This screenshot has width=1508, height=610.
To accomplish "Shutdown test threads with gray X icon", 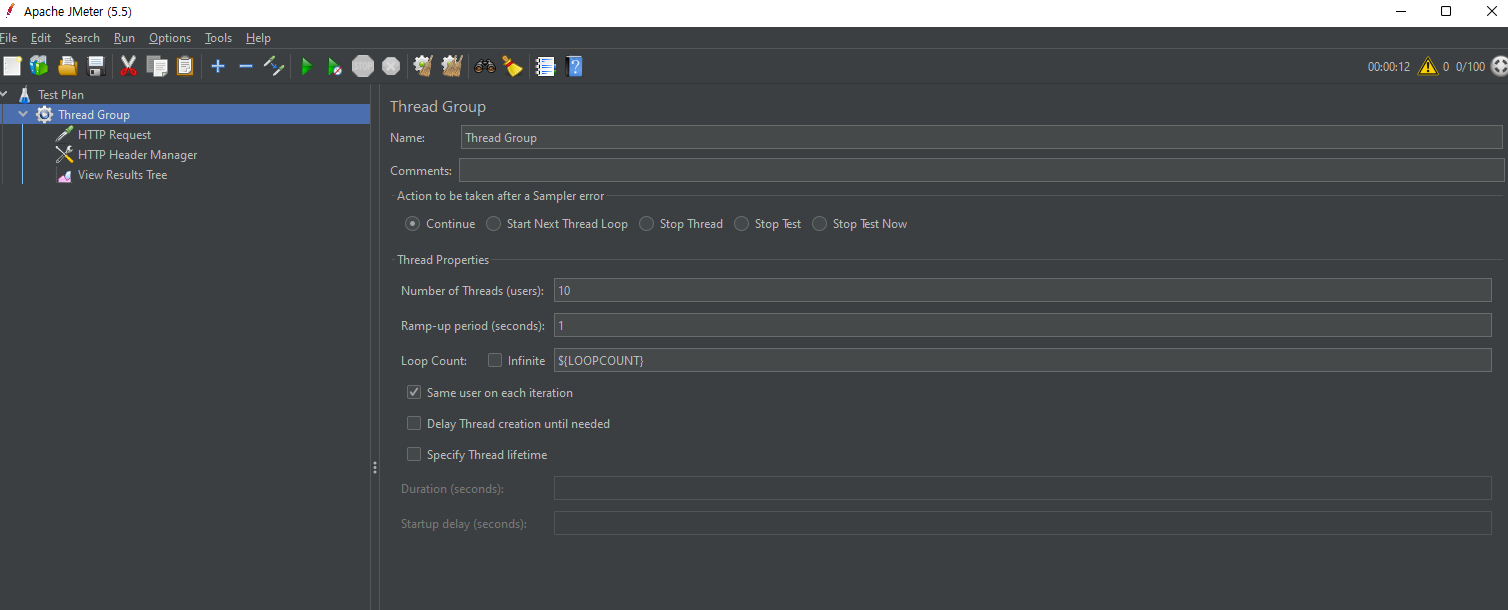I will (391, 66).
